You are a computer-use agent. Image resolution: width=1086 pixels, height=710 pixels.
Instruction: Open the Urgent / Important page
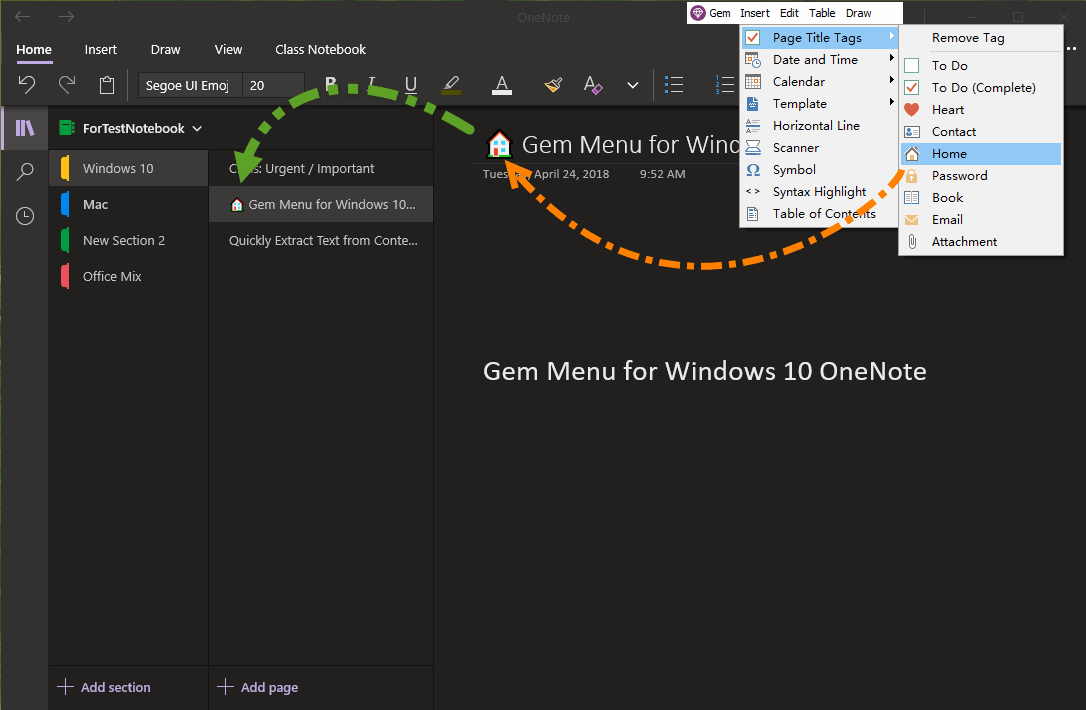coord(321,168)
